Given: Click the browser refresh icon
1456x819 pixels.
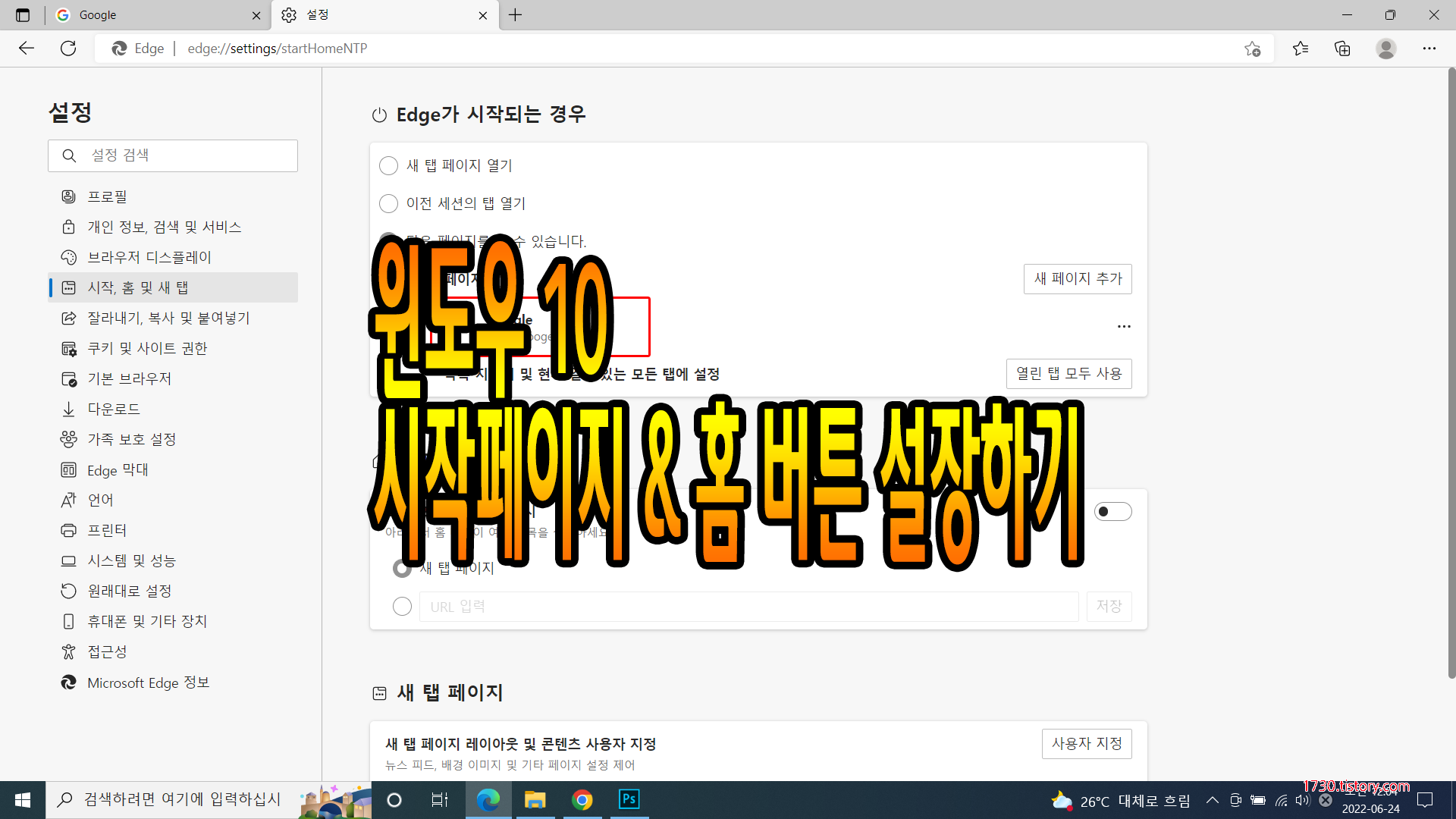Looking at the screenshot, I should (x=68, y=49).
